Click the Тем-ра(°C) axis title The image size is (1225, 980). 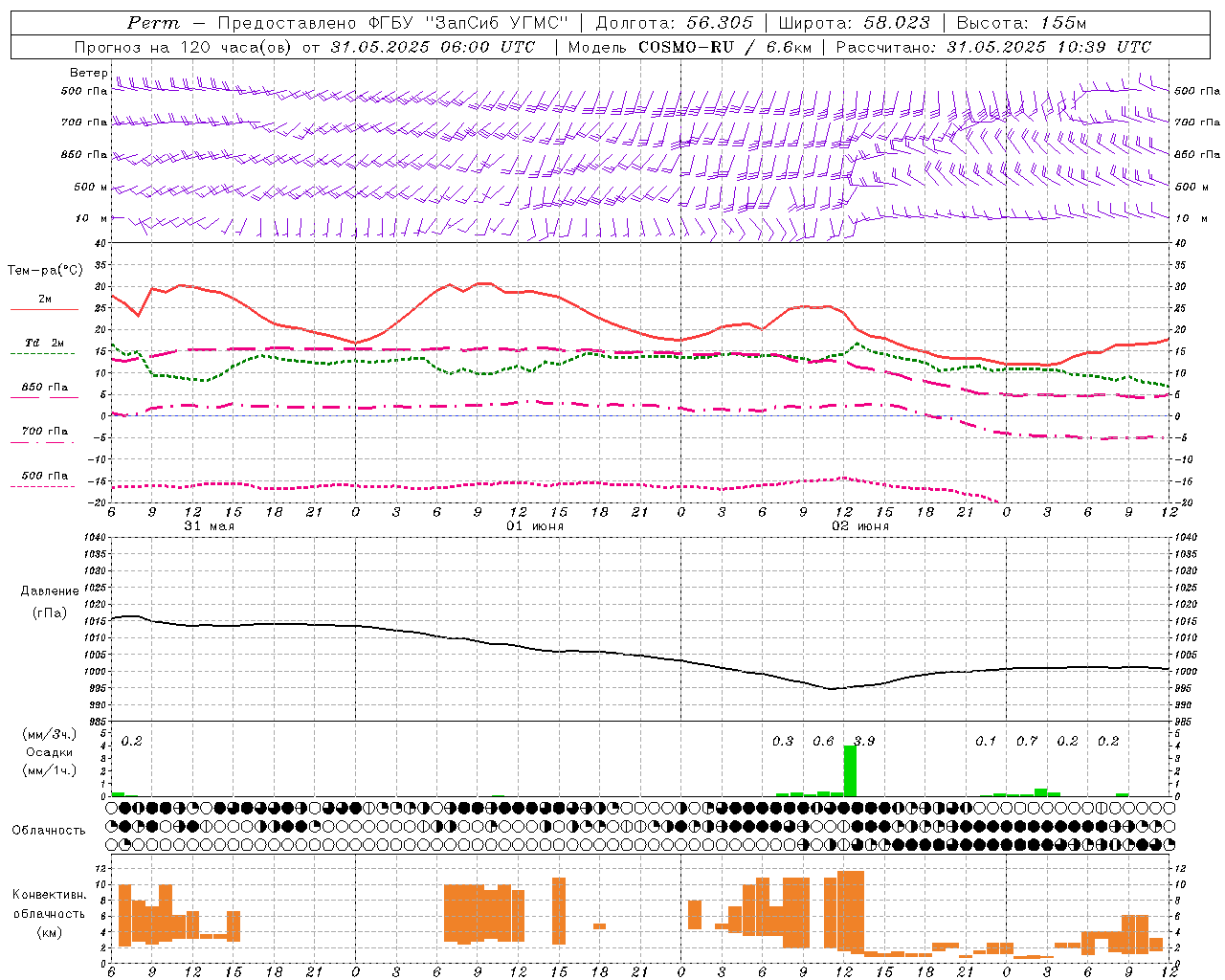pos(45,271)
